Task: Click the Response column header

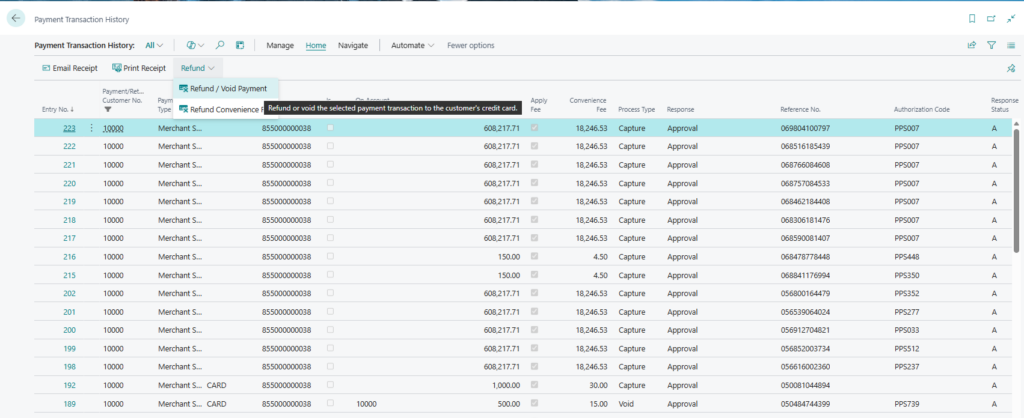Action: click(x=680, y=110)
